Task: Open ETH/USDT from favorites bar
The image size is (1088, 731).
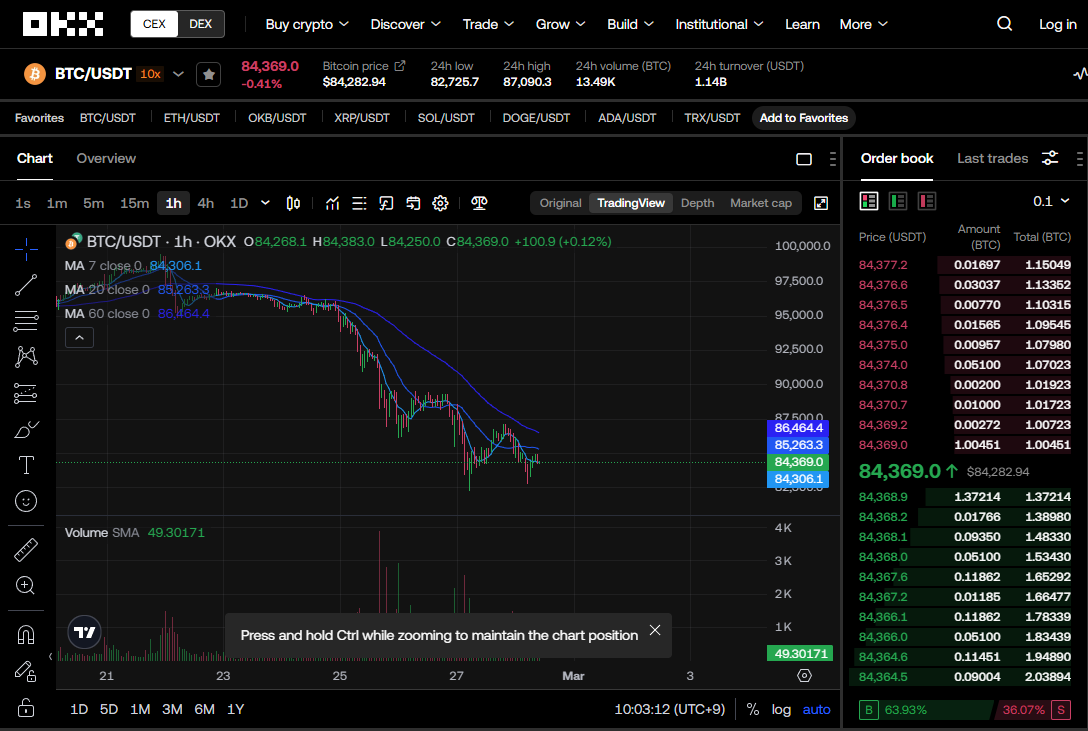Action: (192, 118)
